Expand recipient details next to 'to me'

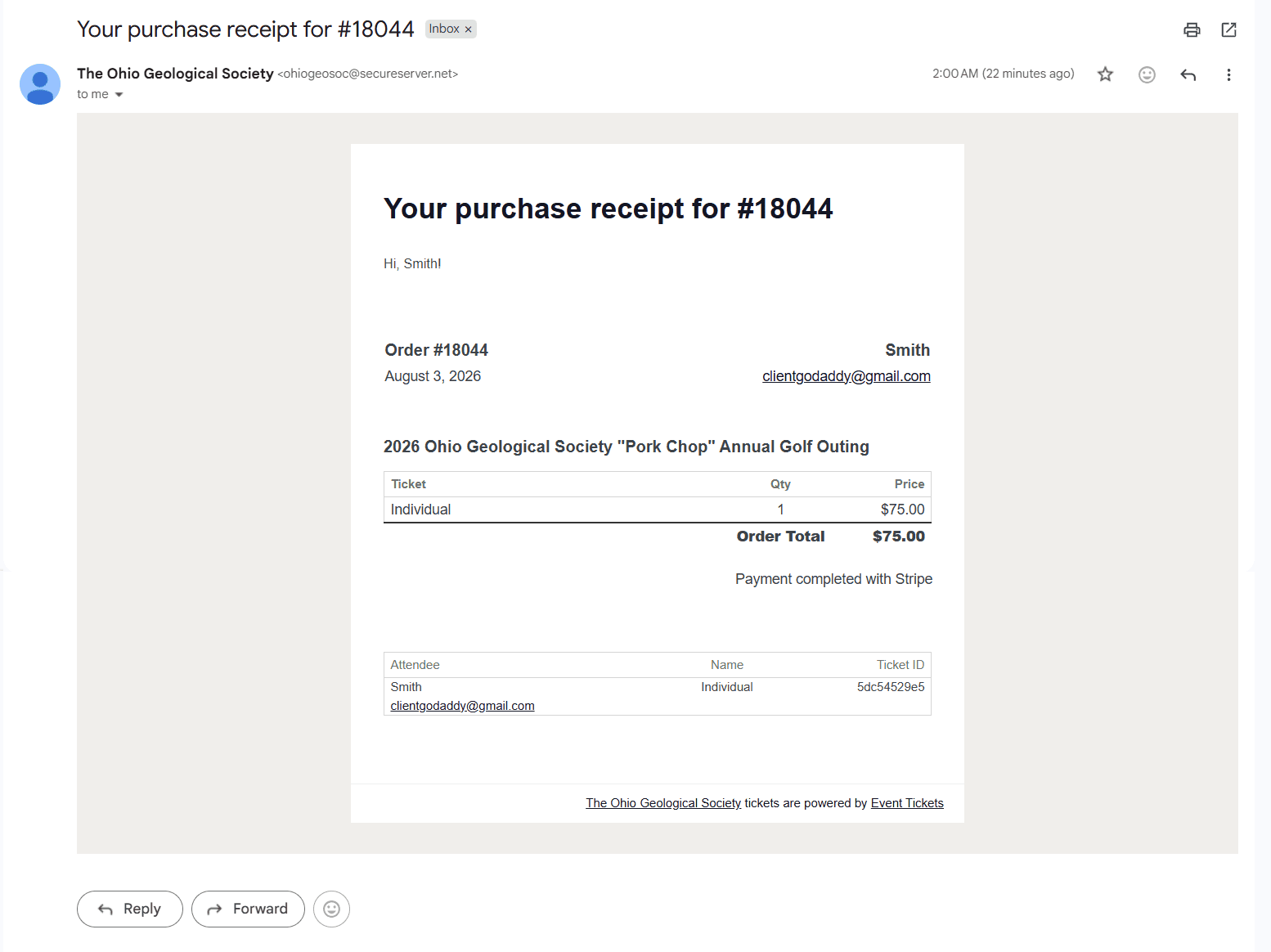click(119, 95)
